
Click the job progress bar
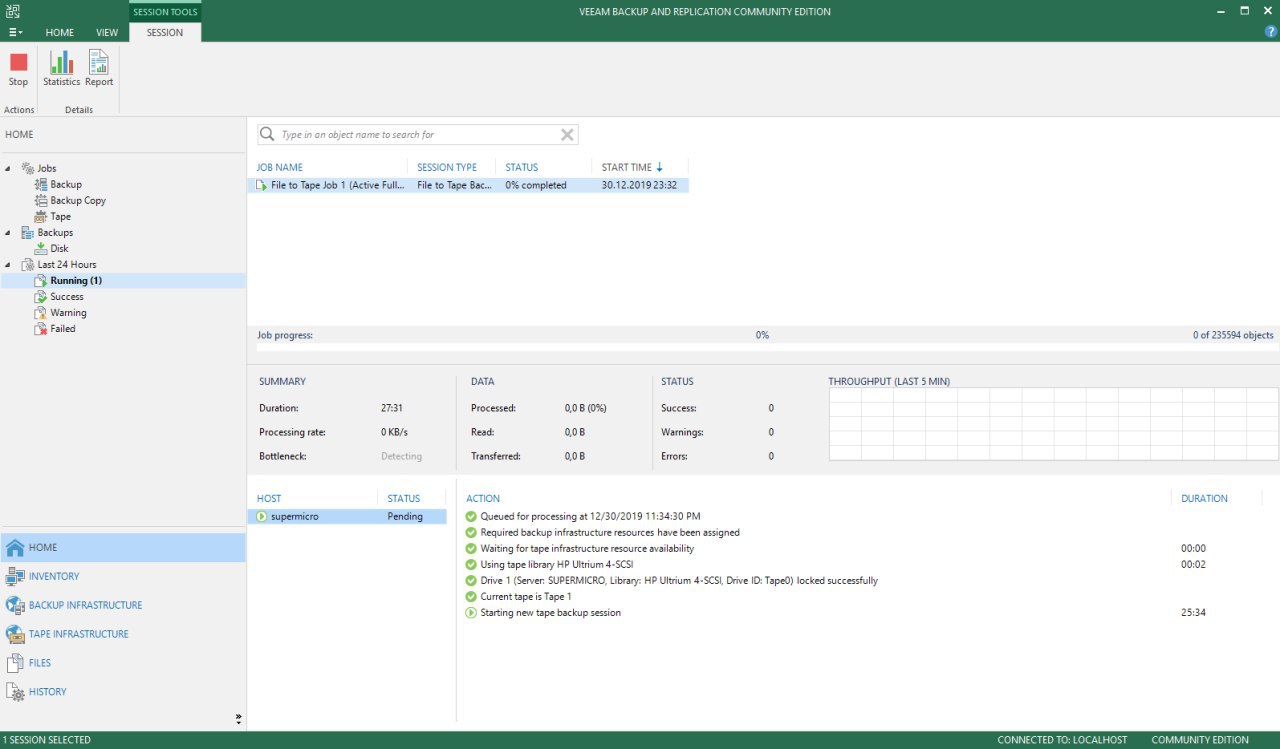click(x=766, y=348)
